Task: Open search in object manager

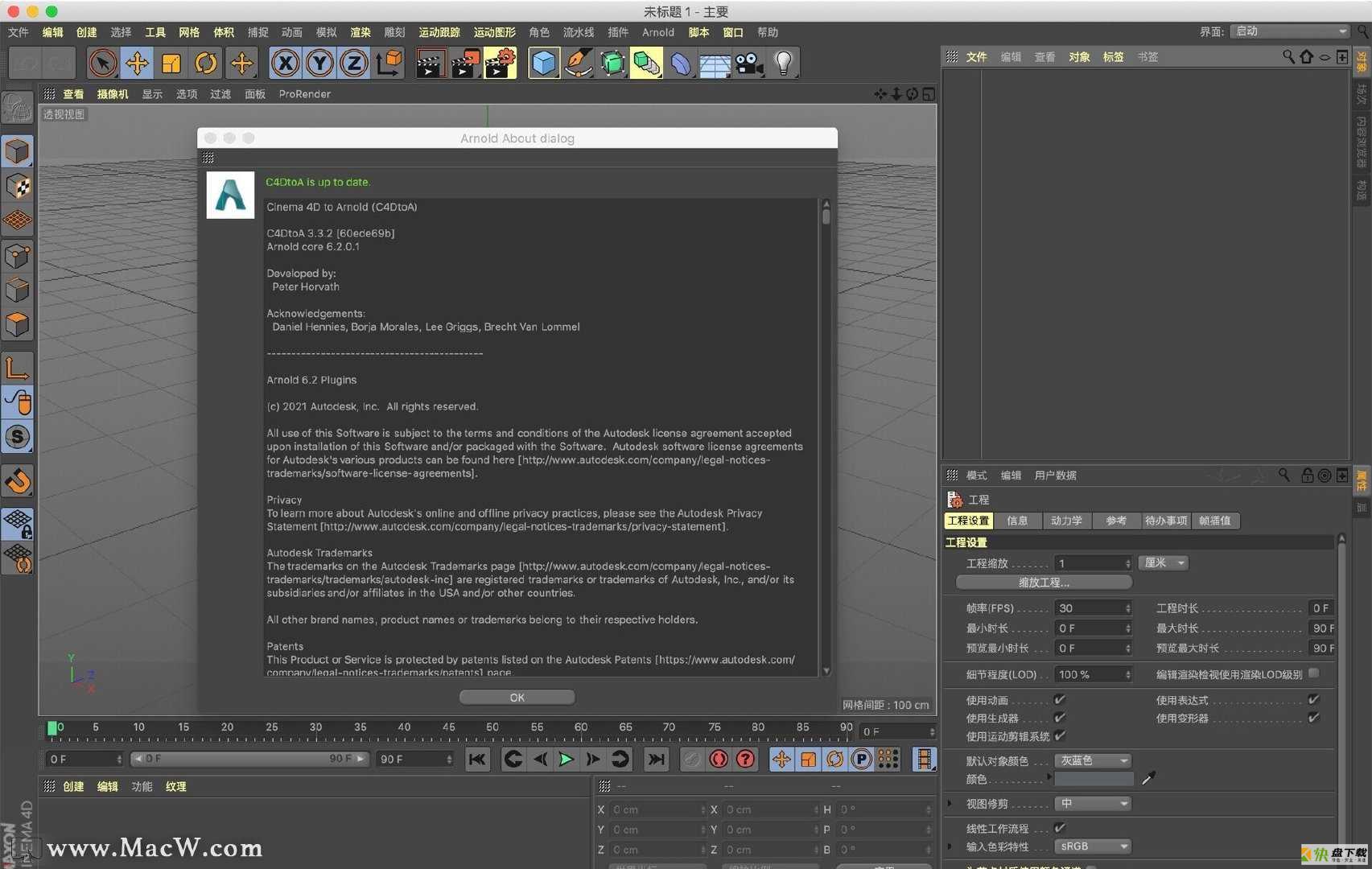Action: (1288, 56)
